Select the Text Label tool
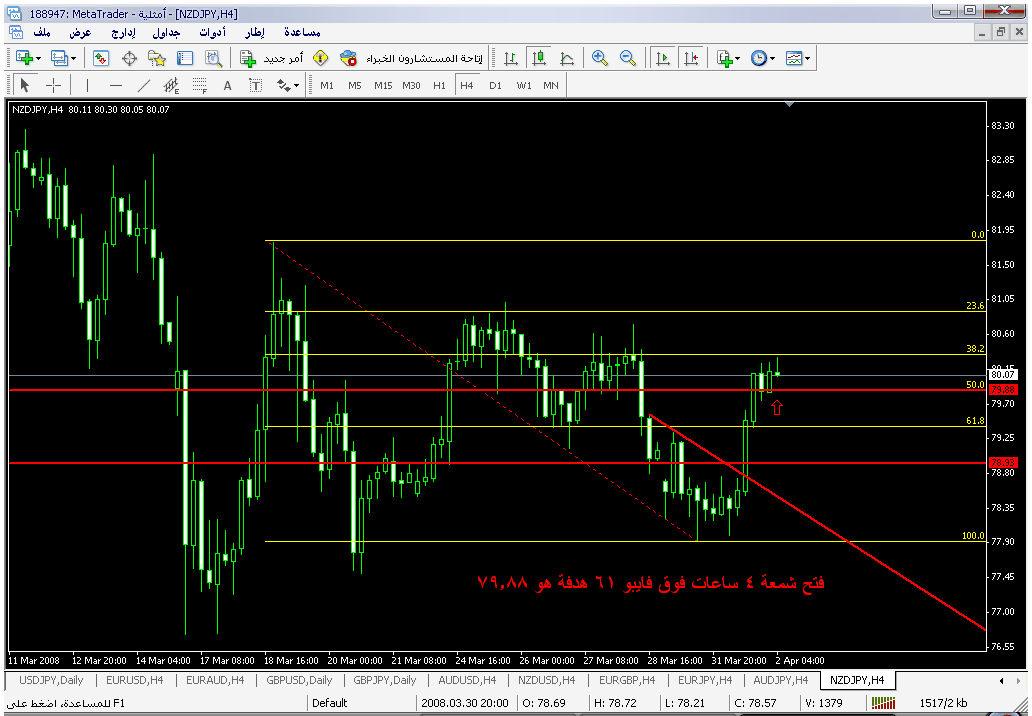Image resolution: width=1032 pixels, height=716 pixels. [x=255, y=85]
